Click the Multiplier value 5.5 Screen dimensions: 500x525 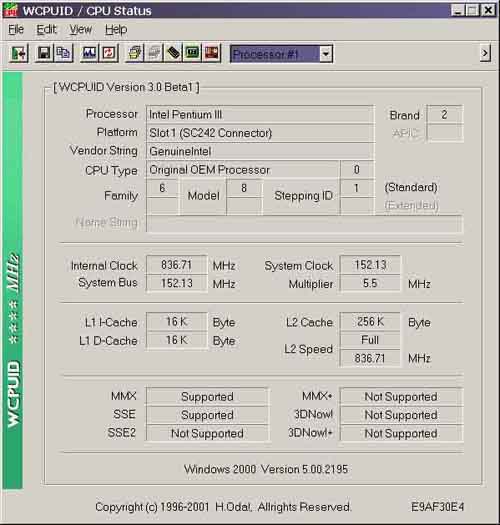[x=370, y=284]
